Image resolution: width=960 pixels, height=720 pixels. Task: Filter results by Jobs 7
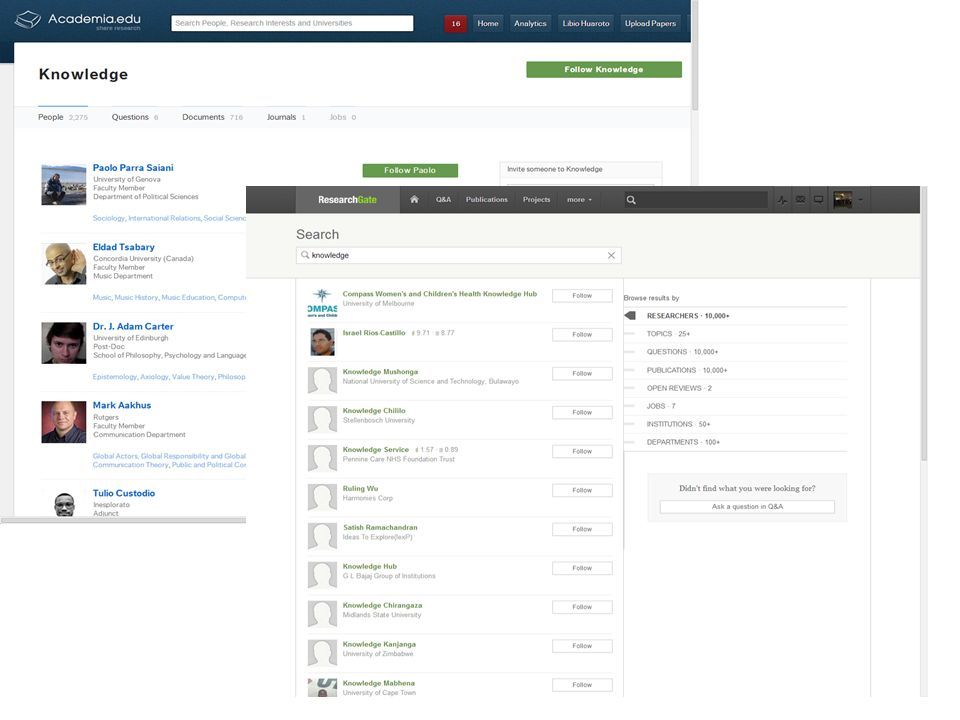point(661,406)
